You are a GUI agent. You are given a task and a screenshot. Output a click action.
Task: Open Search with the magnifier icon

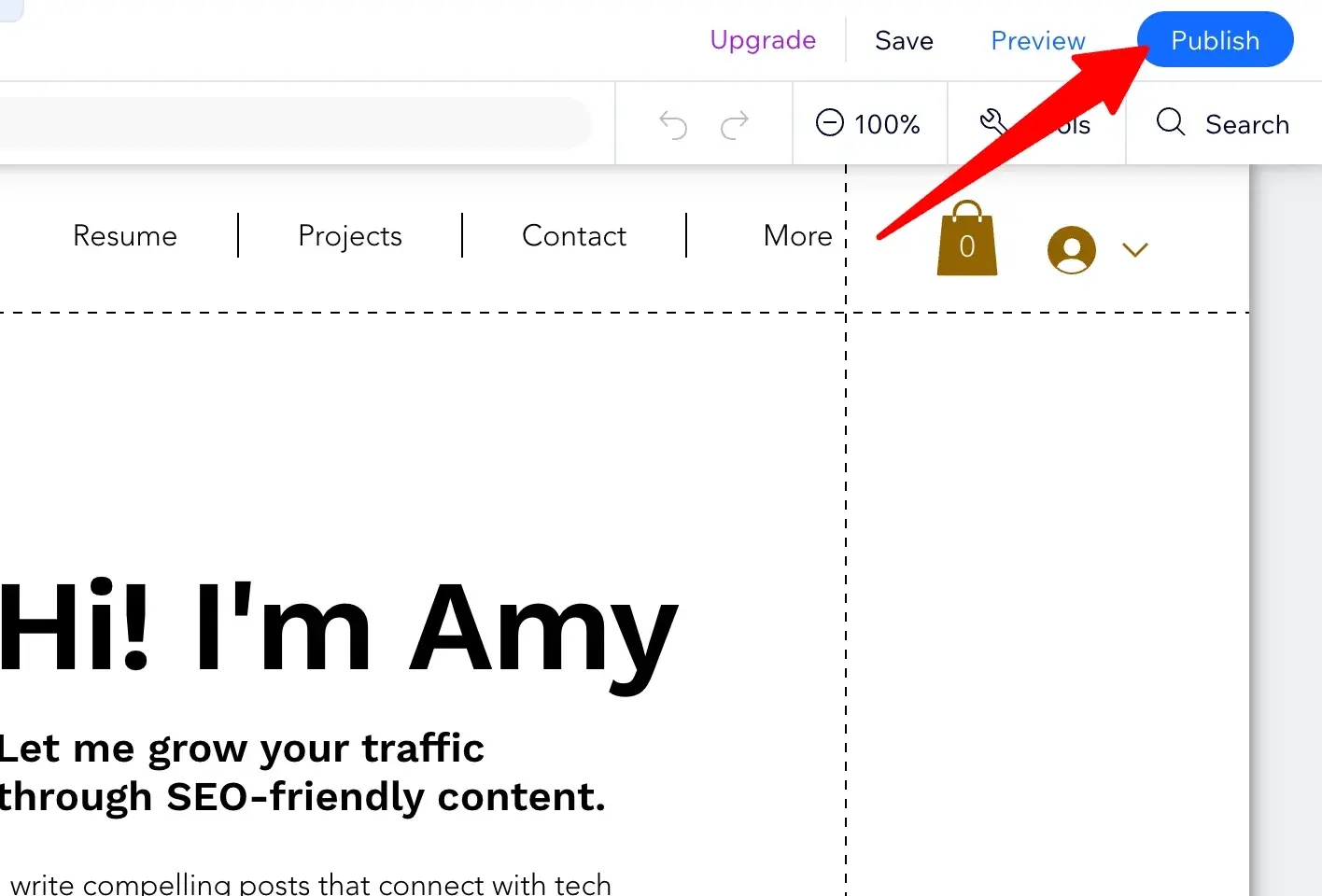tap(1170, 122)
